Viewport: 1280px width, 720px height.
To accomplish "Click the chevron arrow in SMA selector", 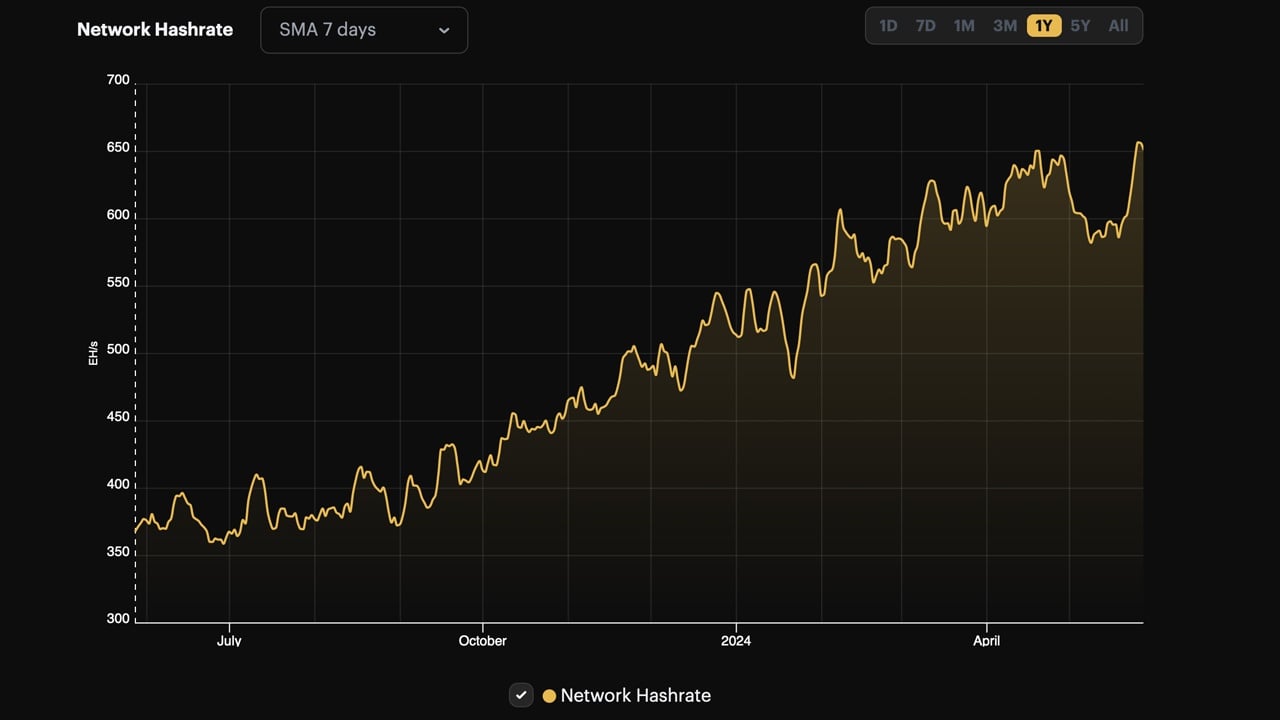I will click(444, 31).
